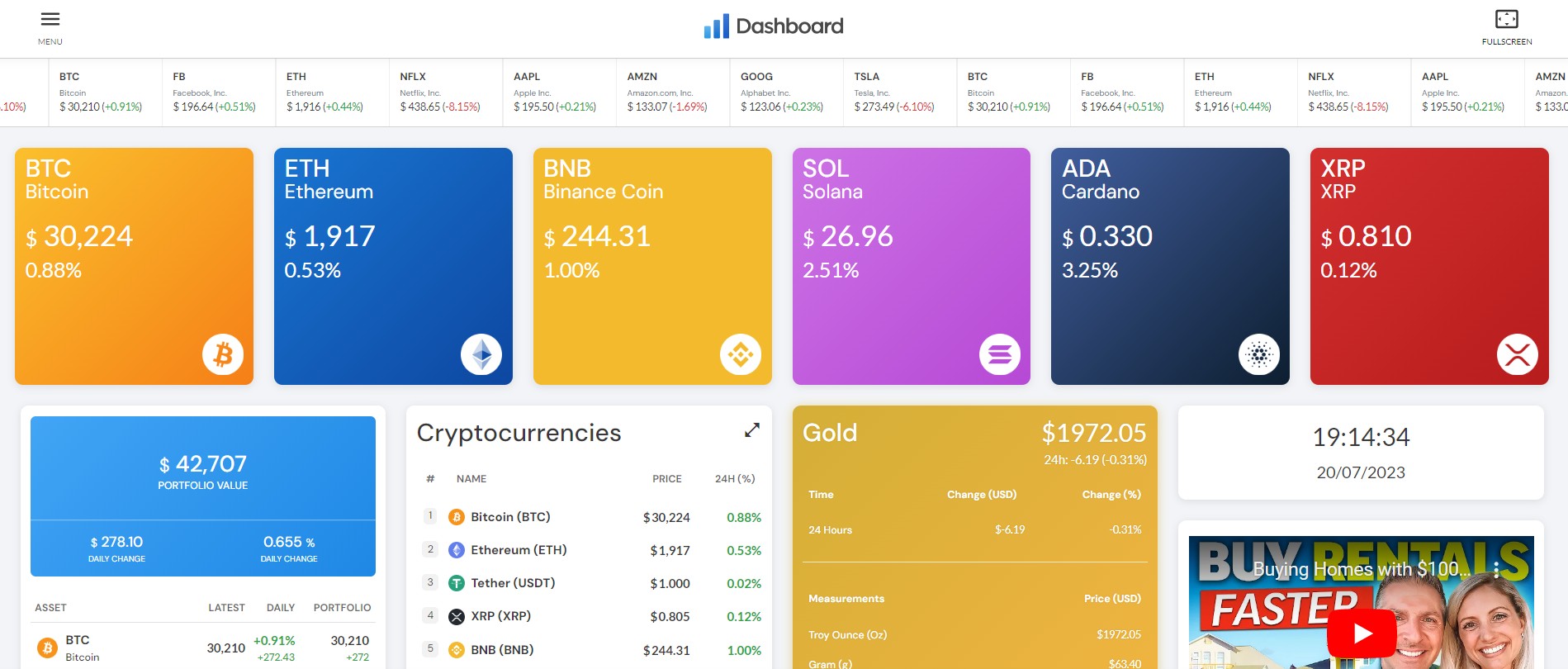The height and width of the screenshot is (669, 1568).
Task: Click the $ 42,707 portfolio value
Action: pos(203,464)
